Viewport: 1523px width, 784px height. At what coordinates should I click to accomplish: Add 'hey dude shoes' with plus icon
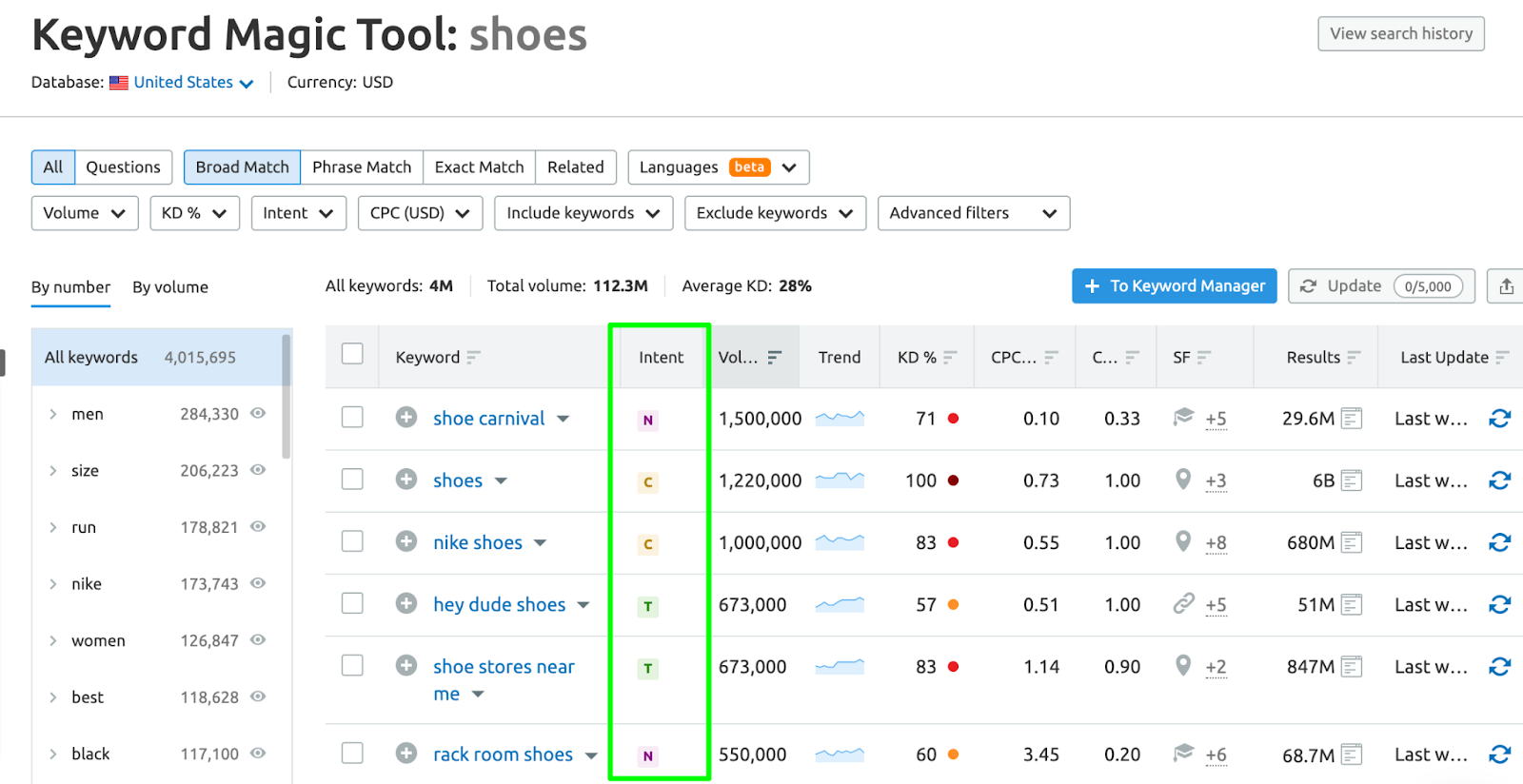point(406,603)
